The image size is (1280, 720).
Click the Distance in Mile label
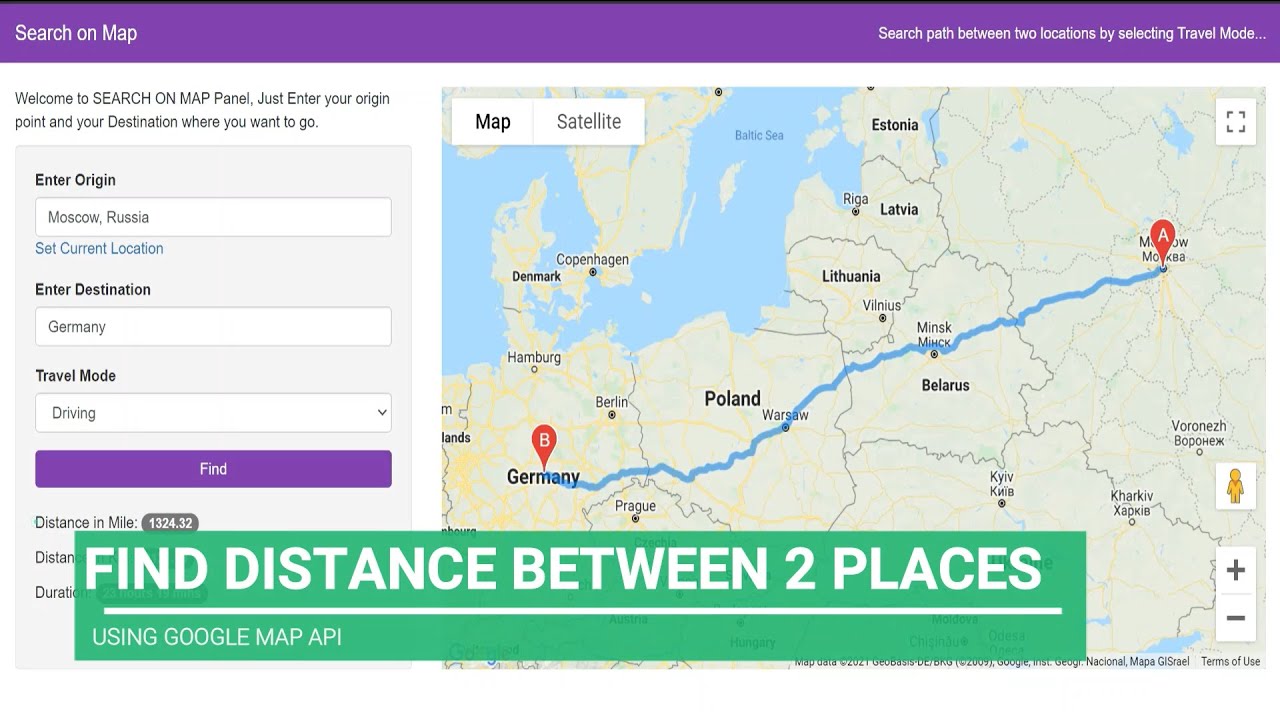pyautogui.click(x=86, y=523)
